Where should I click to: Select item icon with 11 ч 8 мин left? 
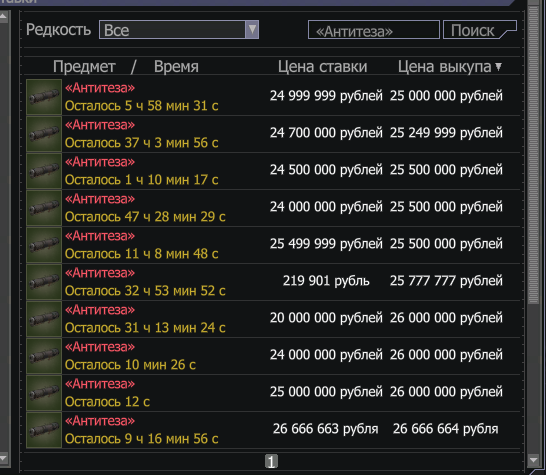point(44,245)
